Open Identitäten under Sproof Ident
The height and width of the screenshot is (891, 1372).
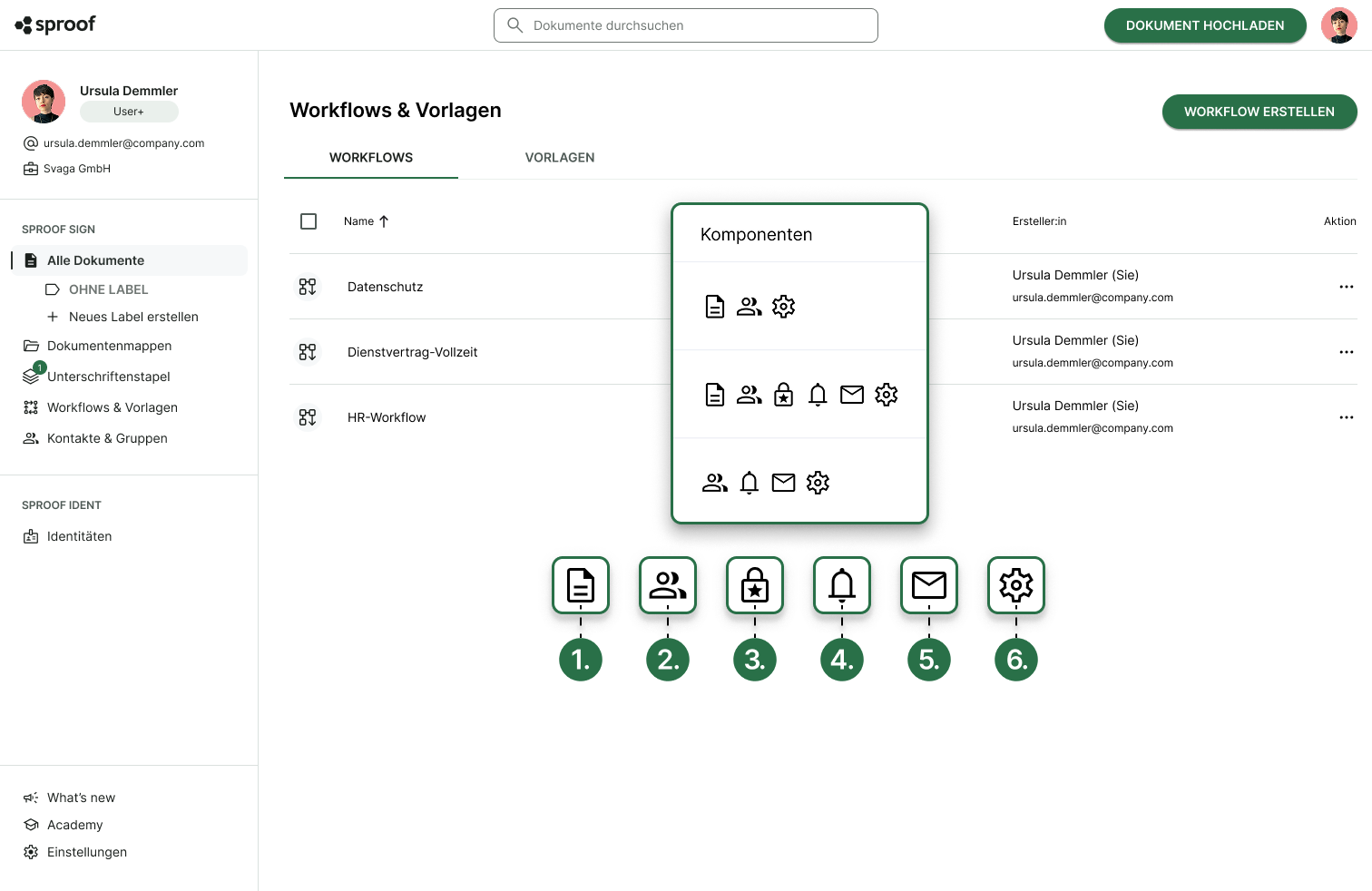[x=79, y=536]
